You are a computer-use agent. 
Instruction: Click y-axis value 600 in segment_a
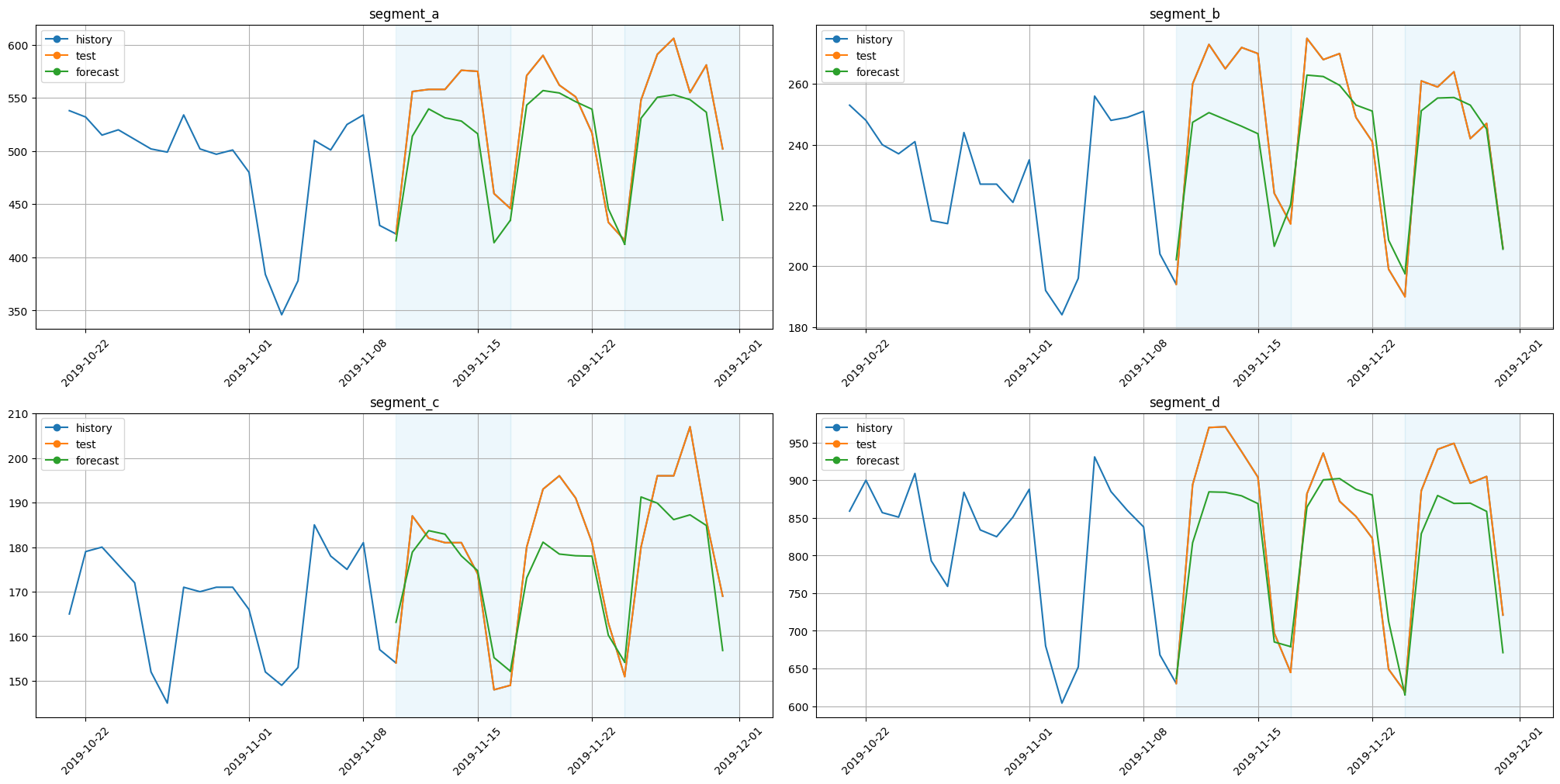[x=19, y=45]
